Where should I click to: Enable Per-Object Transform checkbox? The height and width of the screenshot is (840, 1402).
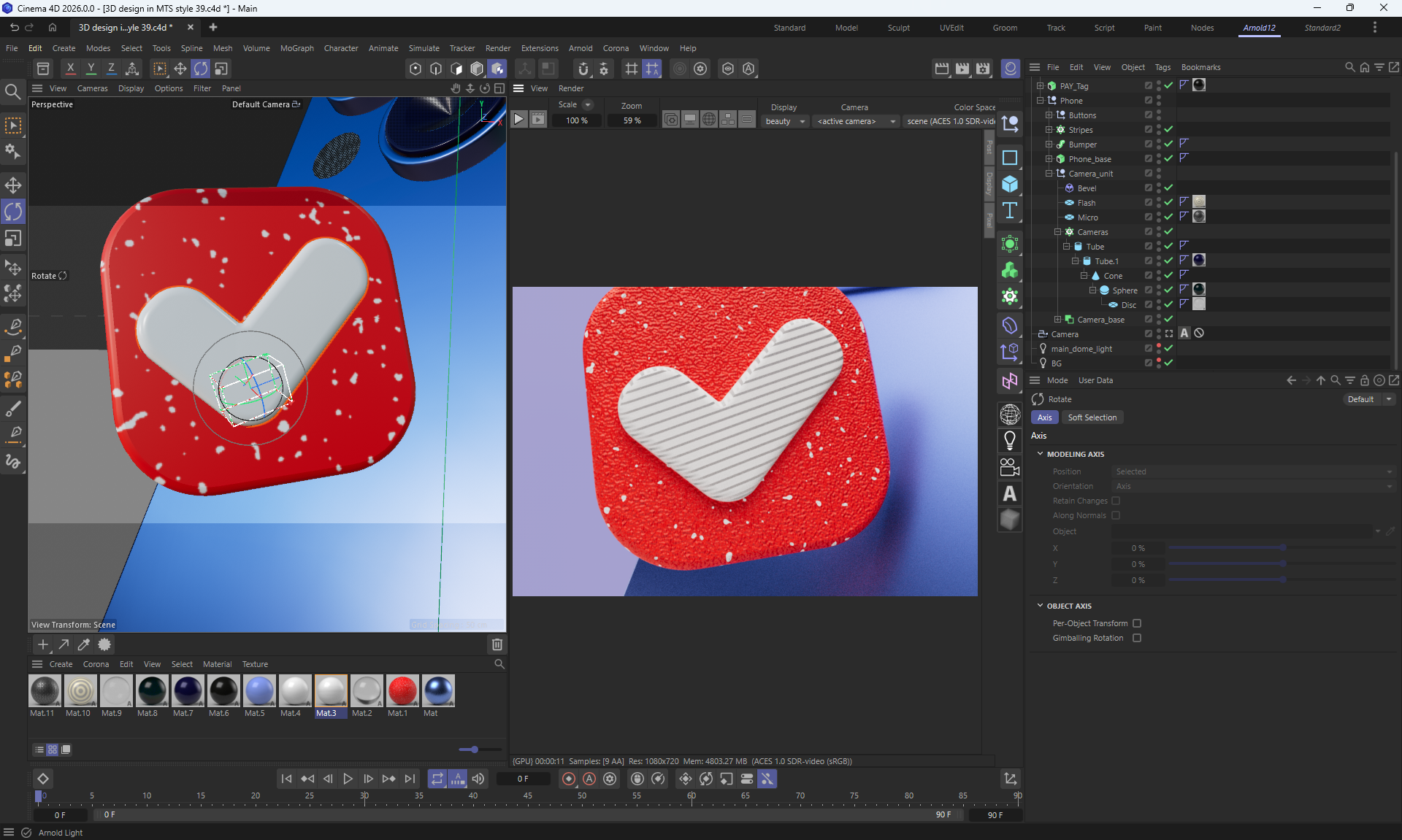tap(1137, 623)
